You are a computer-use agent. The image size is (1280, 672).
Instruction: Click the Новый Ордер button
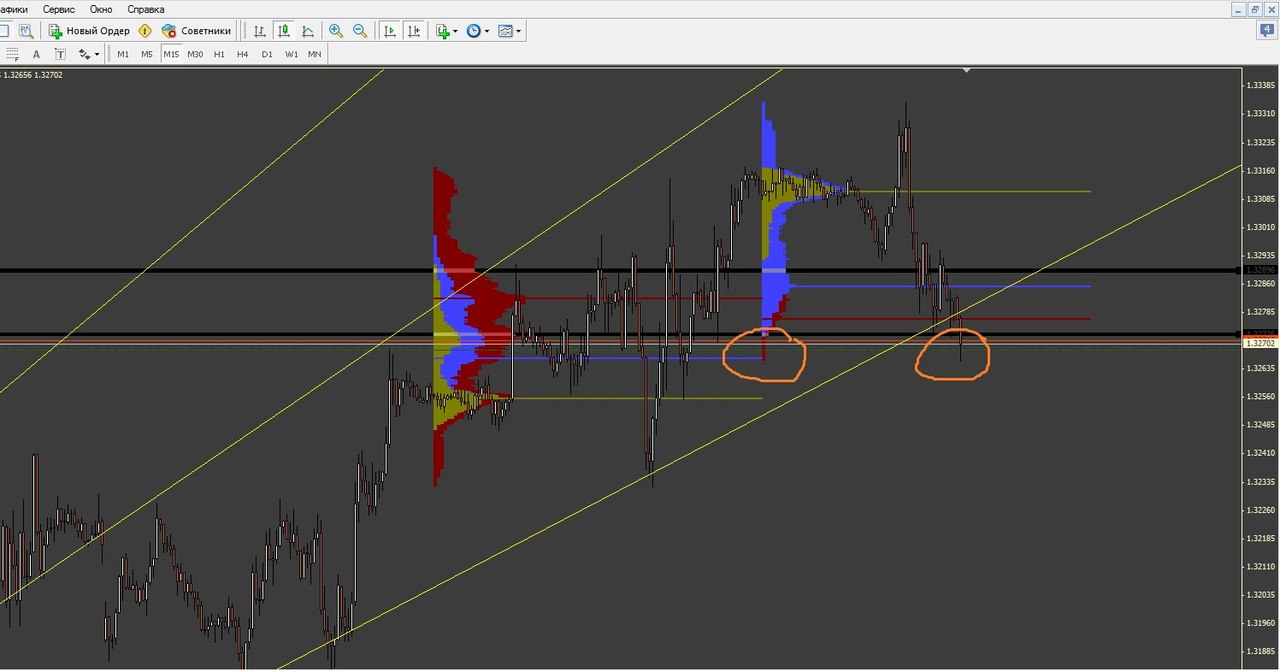pyautogui.click(x=89, y=31)
